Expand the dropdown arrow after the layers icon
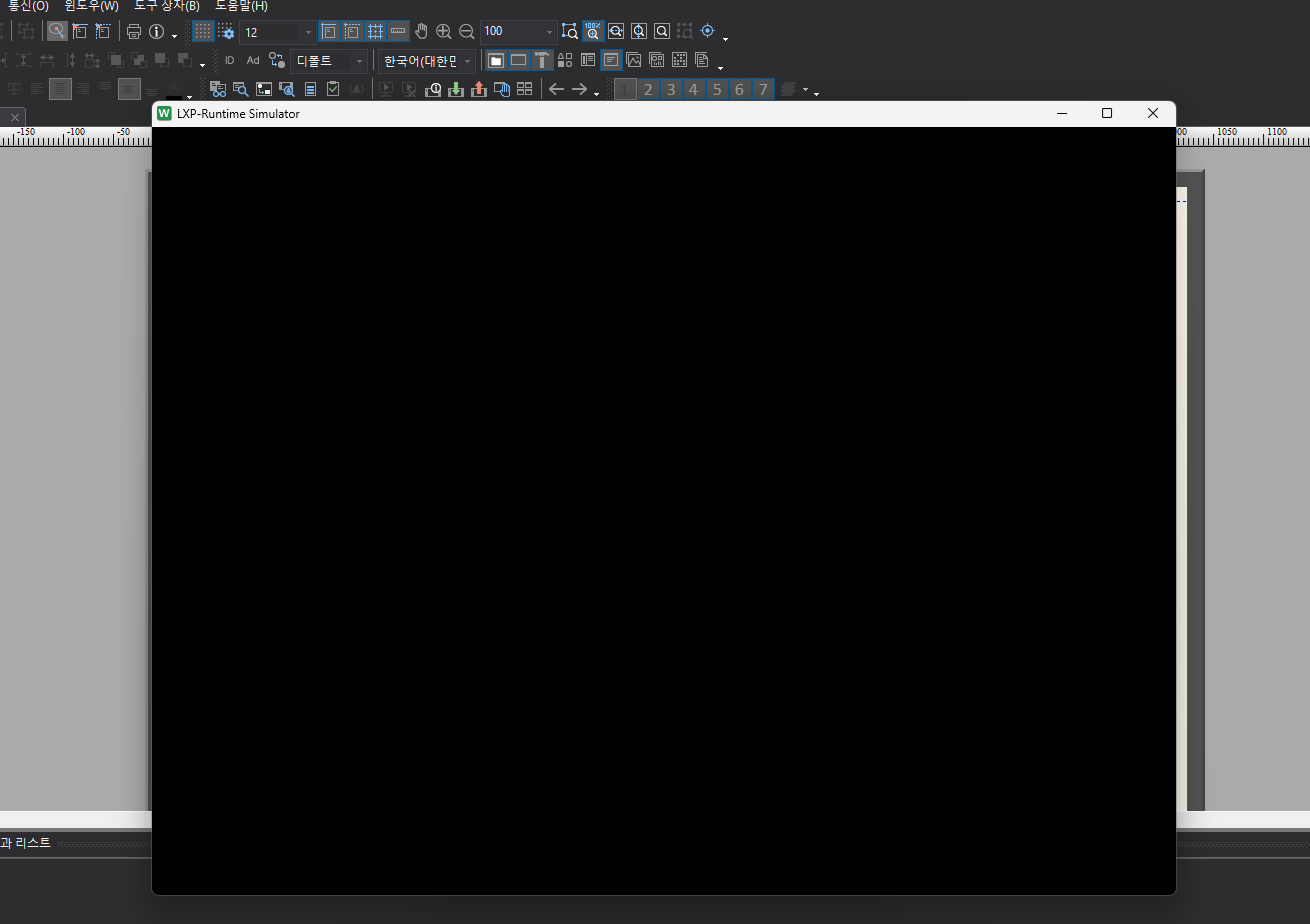Viewport: 1310px width, 924px height. point(806,90)
